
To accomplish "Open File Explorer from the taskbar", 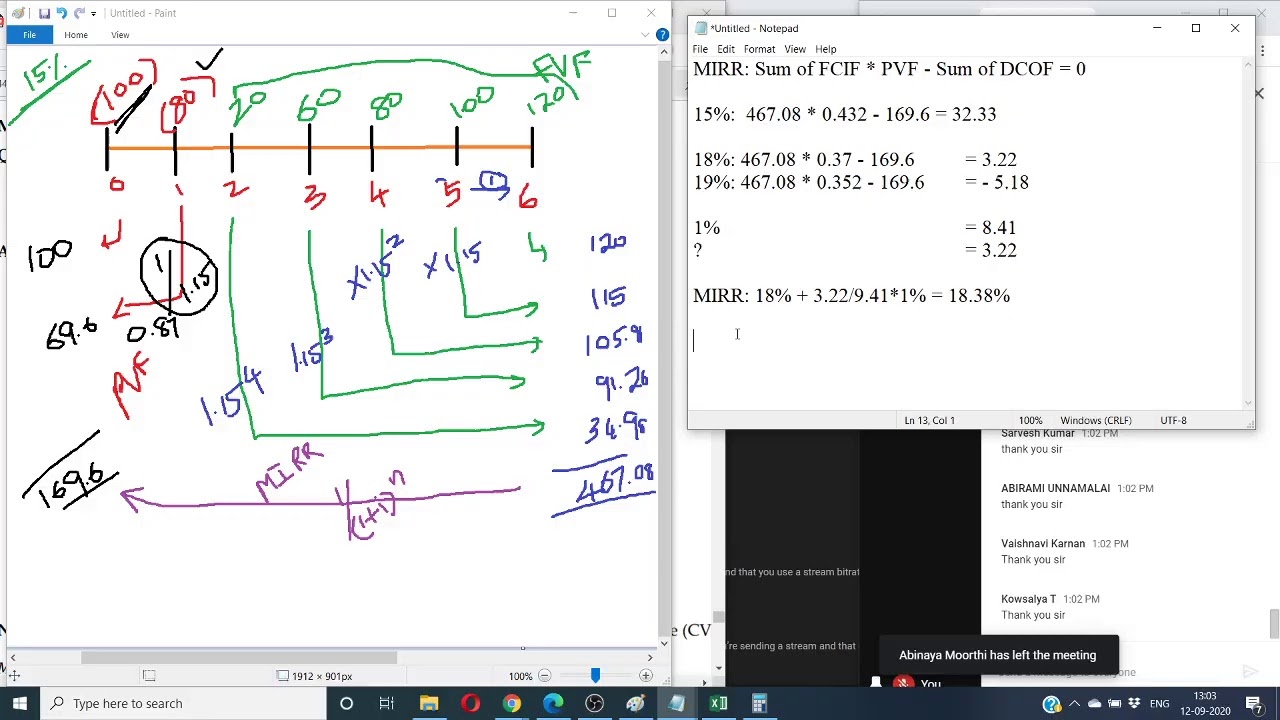I will [x=429, y=703].
